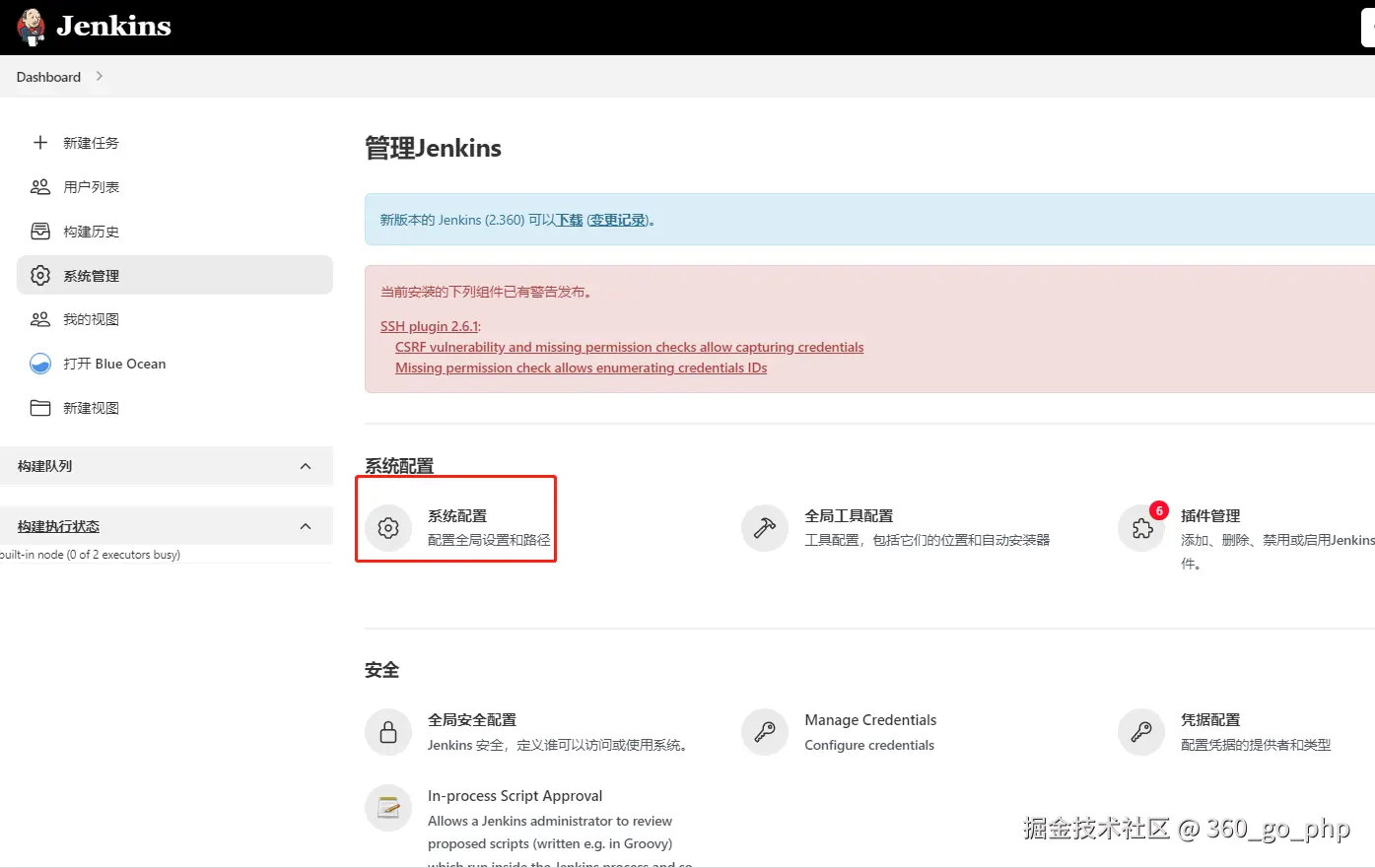Click the built-in node executors text

click(x=90, y=555)
